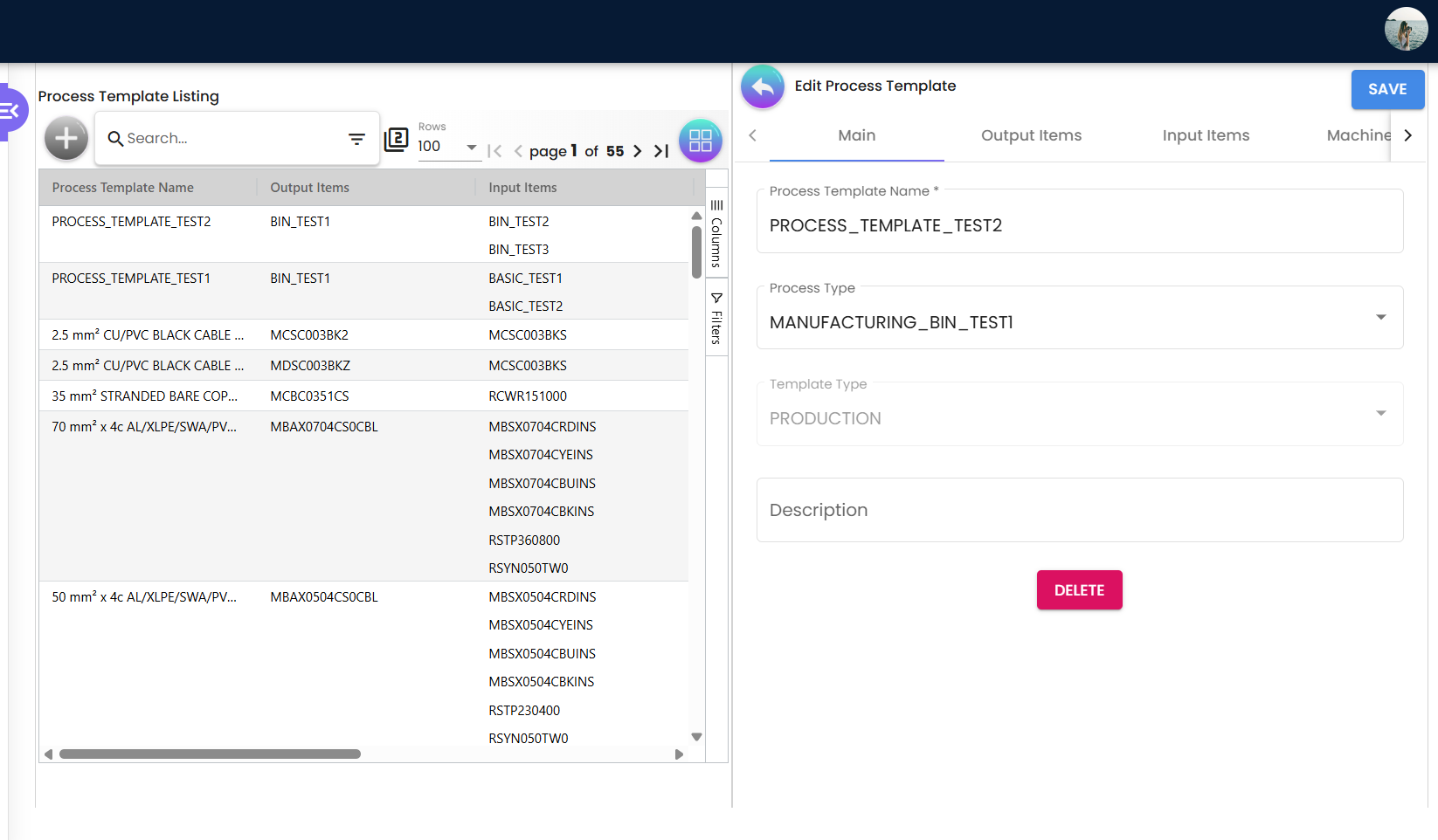Open the Columns side panel
The image size is (1438, 840).
[x=716, y=234]
